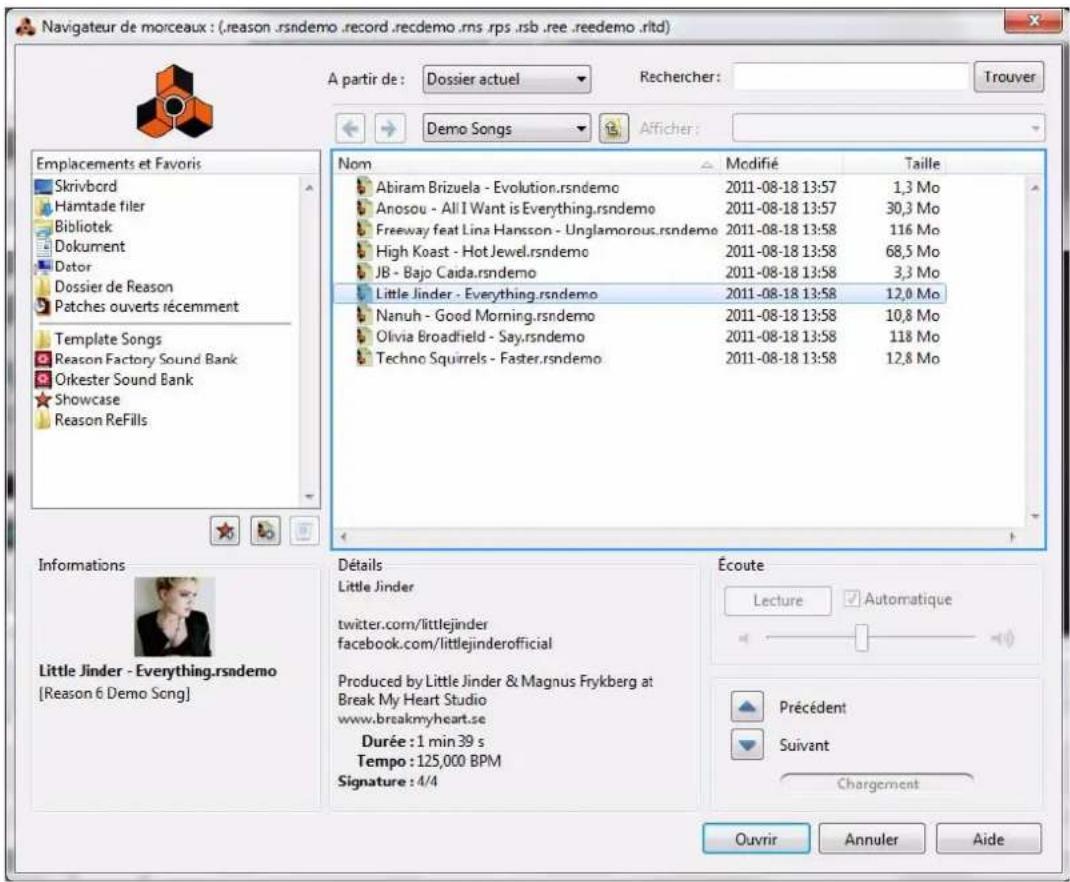Click the Patches ouverts récemment icon
This screenshot has width=1070, height=882.
[x=44, y=306]
